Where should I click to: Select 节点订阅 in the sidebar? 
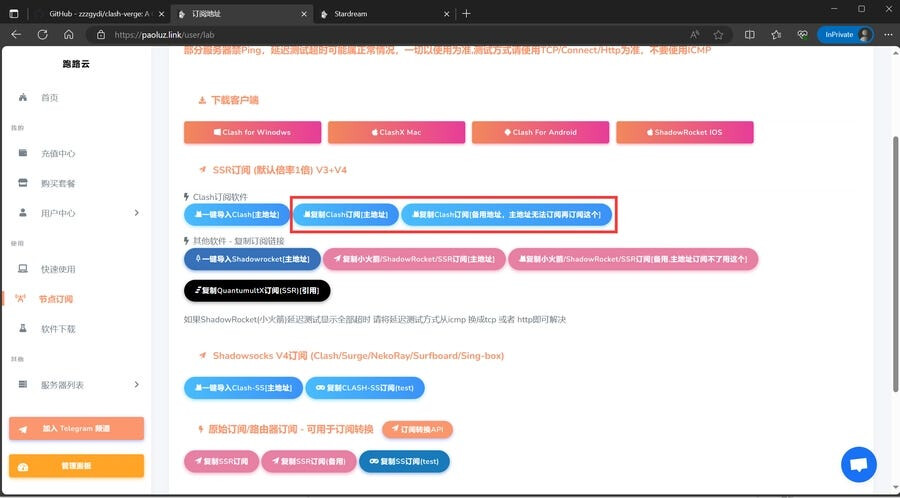[x=56, y=299]
